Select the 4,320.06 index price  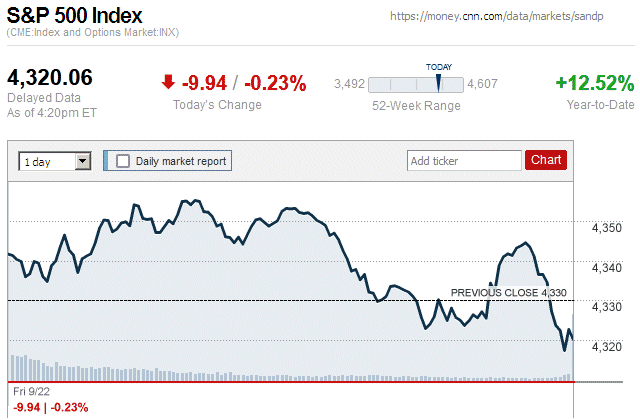pos(49,78)
